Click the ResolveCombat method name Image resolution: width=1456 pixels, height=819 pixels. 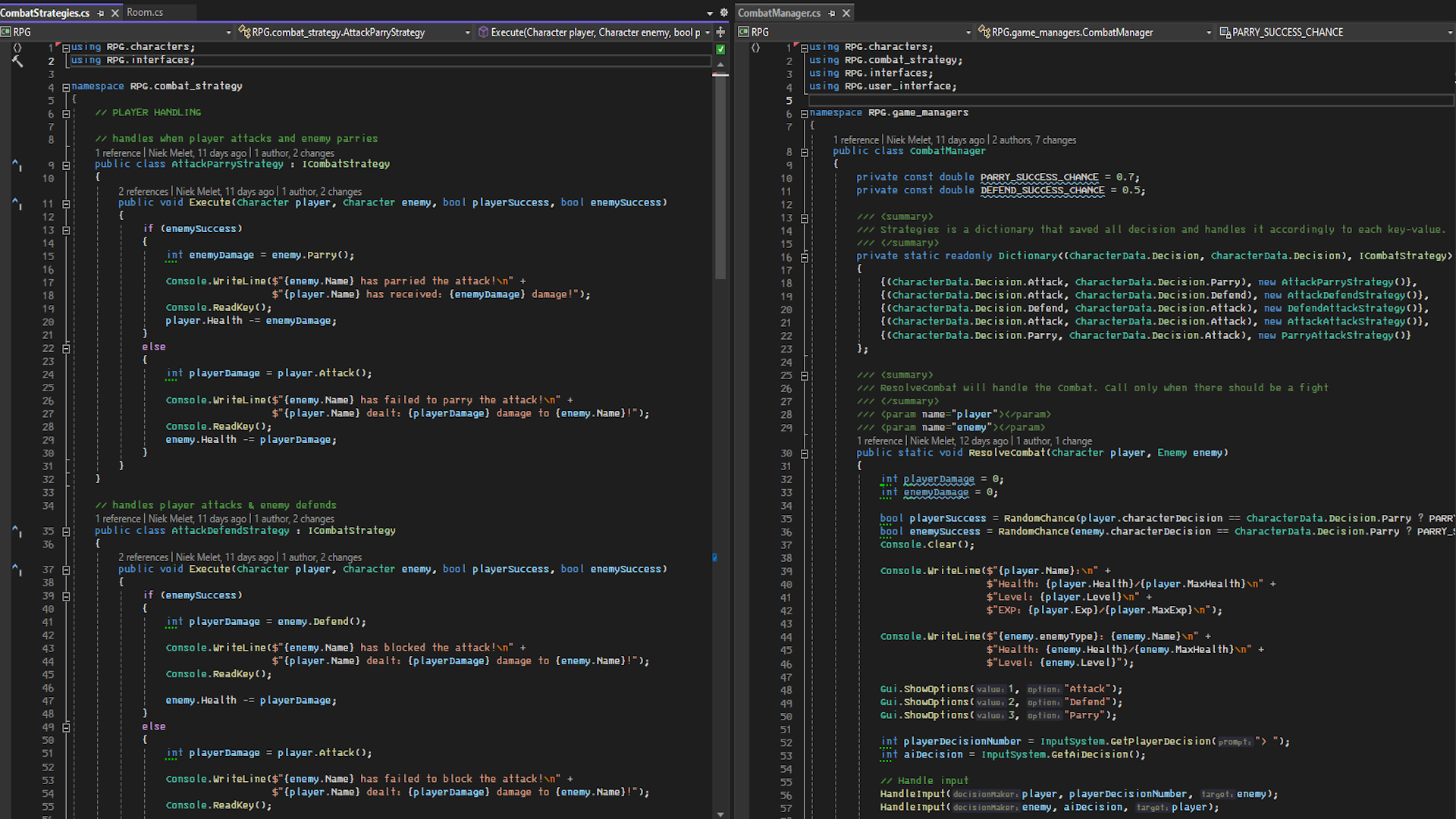pyautogui.click(x=1006, y=453)
